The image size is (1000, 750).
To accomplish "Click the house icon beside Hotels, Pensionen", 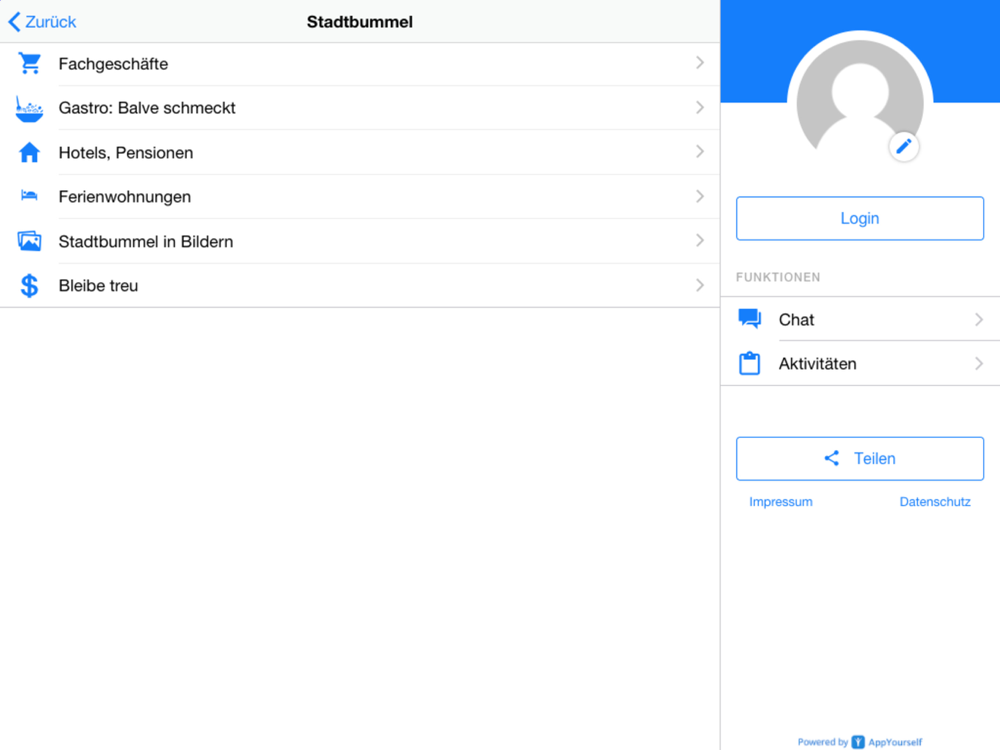I will point(29,152).
